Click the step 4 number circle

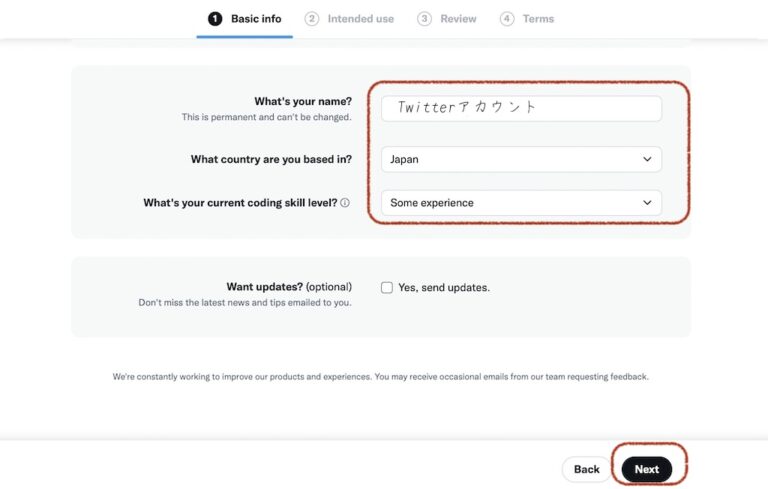pos(507,19)
